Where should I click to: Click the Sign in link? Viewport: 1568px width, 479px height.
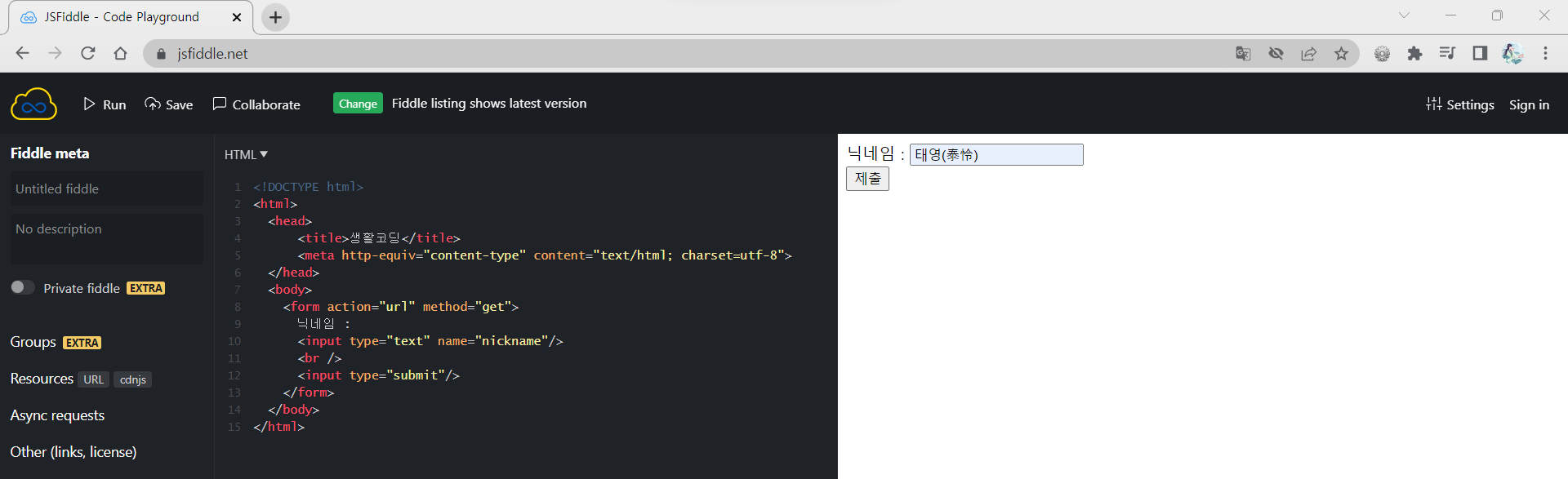[1529, 104]
